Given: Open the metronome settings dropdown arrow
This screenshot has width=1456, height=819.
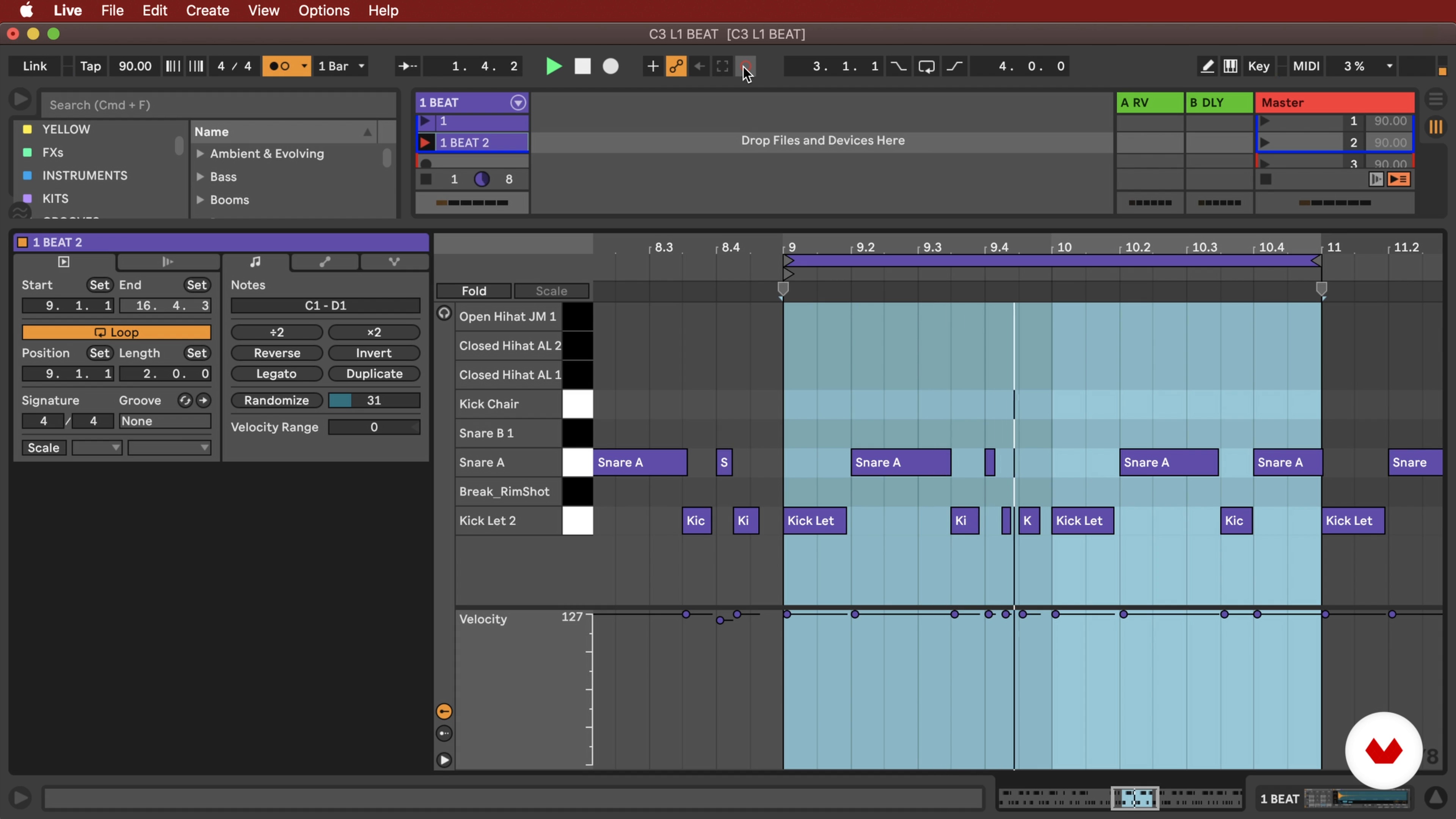Looking at the screenshot, I should (x=304, y=66).
